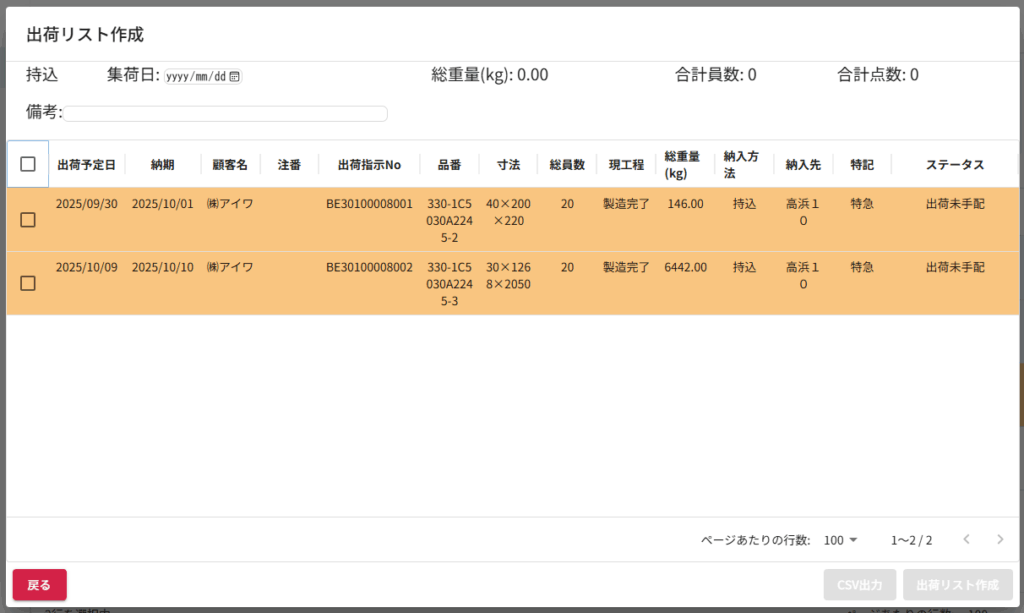Click the 6442.00 weight cell
Image resolution: width=1024 pixels, height=613 pixels.
point(685,268)
